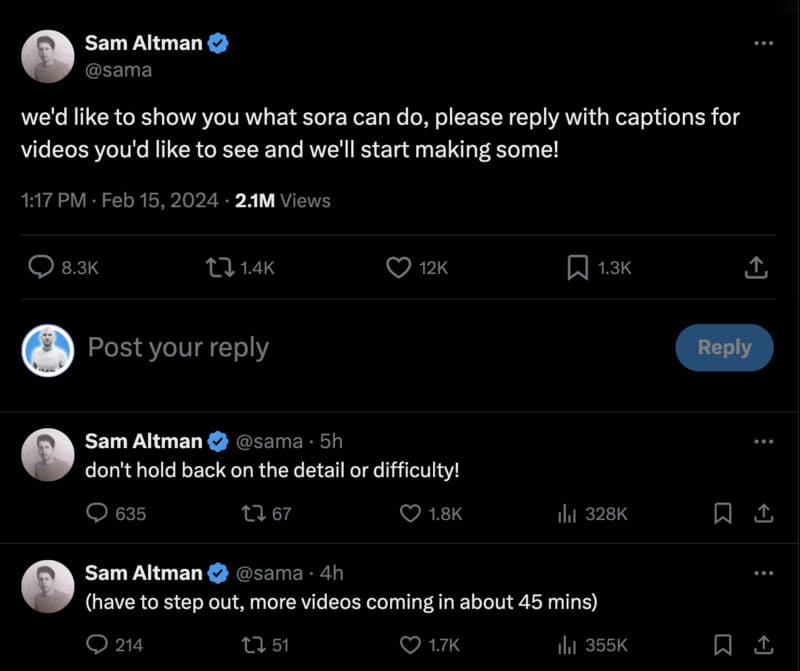The height and width of the screenshot is (671, 800).
Task: Toggle like on the 45 mins reply
Action: [x=410, y=645]
